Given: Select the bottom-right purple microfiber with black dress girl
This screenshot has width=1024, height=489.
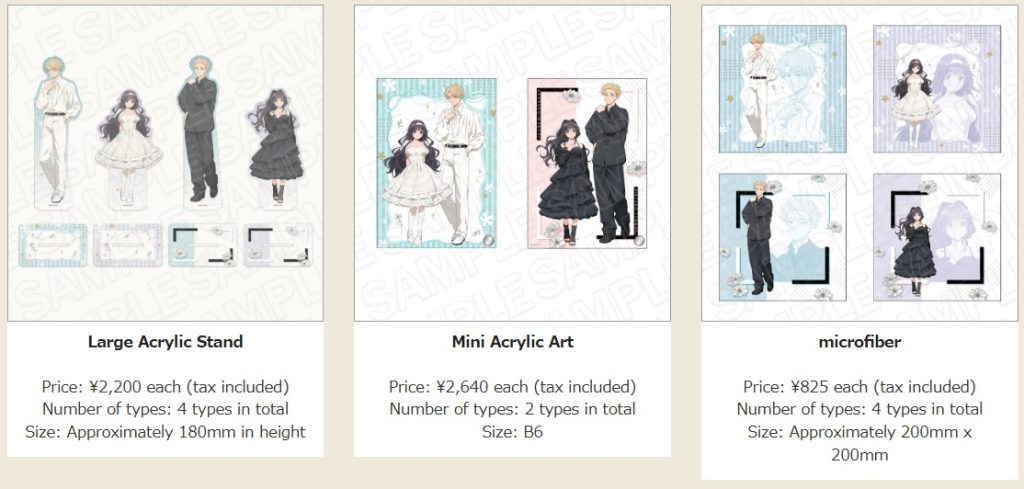Looking at the screenshot, I should (936, 238).
